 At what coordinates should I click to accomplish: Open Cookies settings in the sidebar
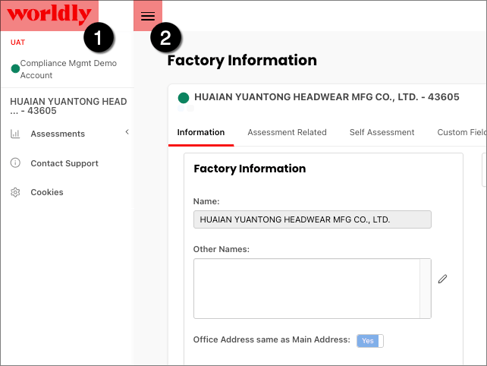(x=47, y=192)
